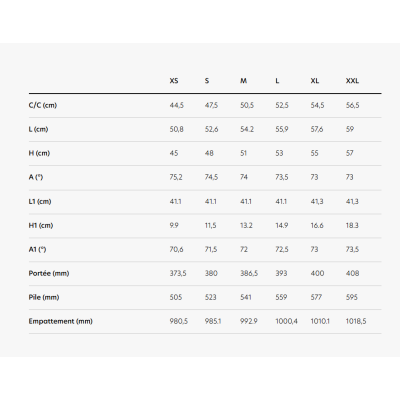
Task: Select the 59 length value for XXL
Action: tap(350, 129)
